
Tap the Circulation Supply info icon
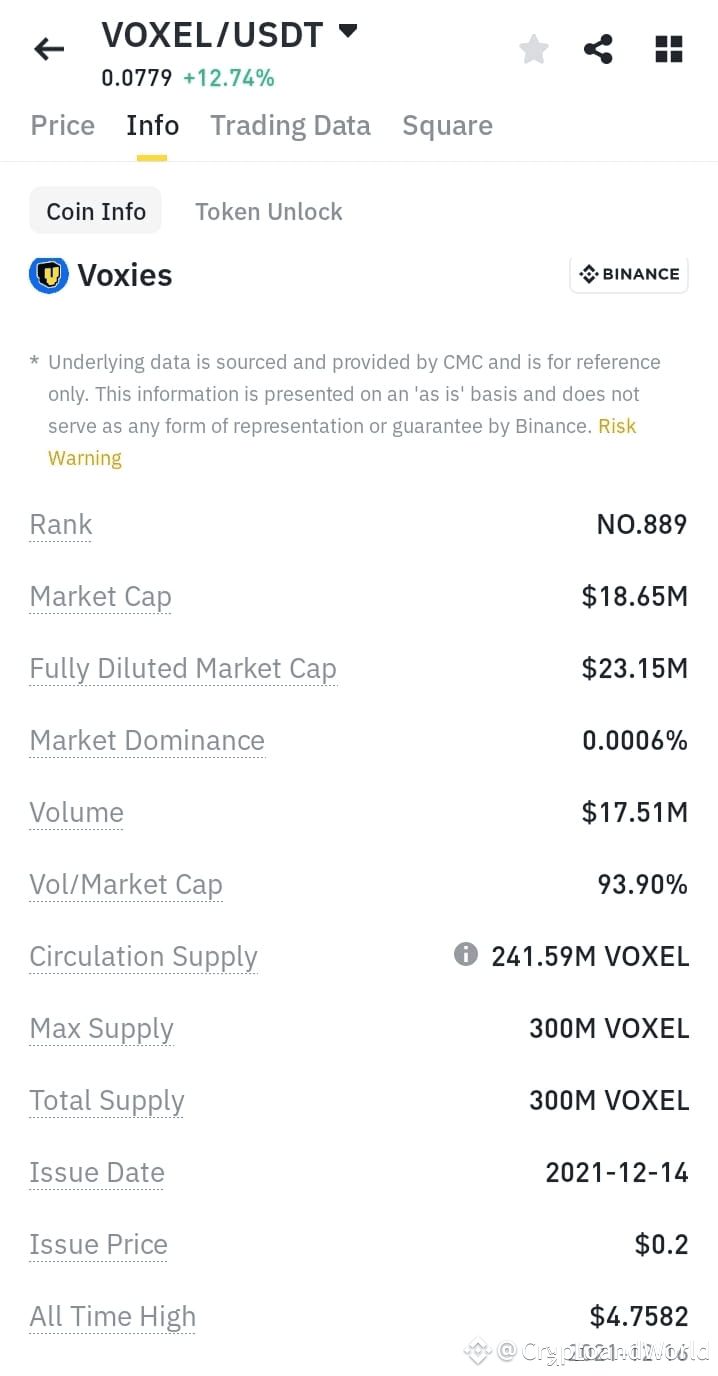point(466,955)
